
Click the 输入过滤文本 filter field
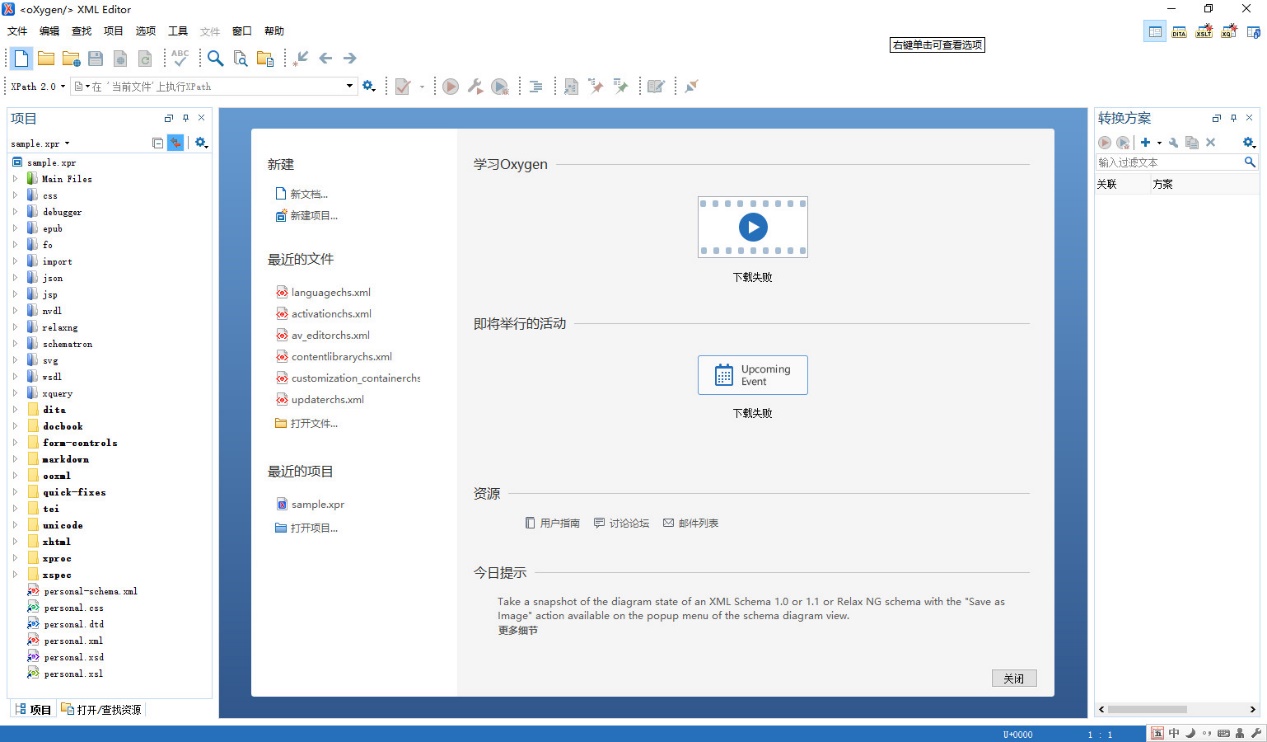pyautogui.click(x=1170, y=162)
